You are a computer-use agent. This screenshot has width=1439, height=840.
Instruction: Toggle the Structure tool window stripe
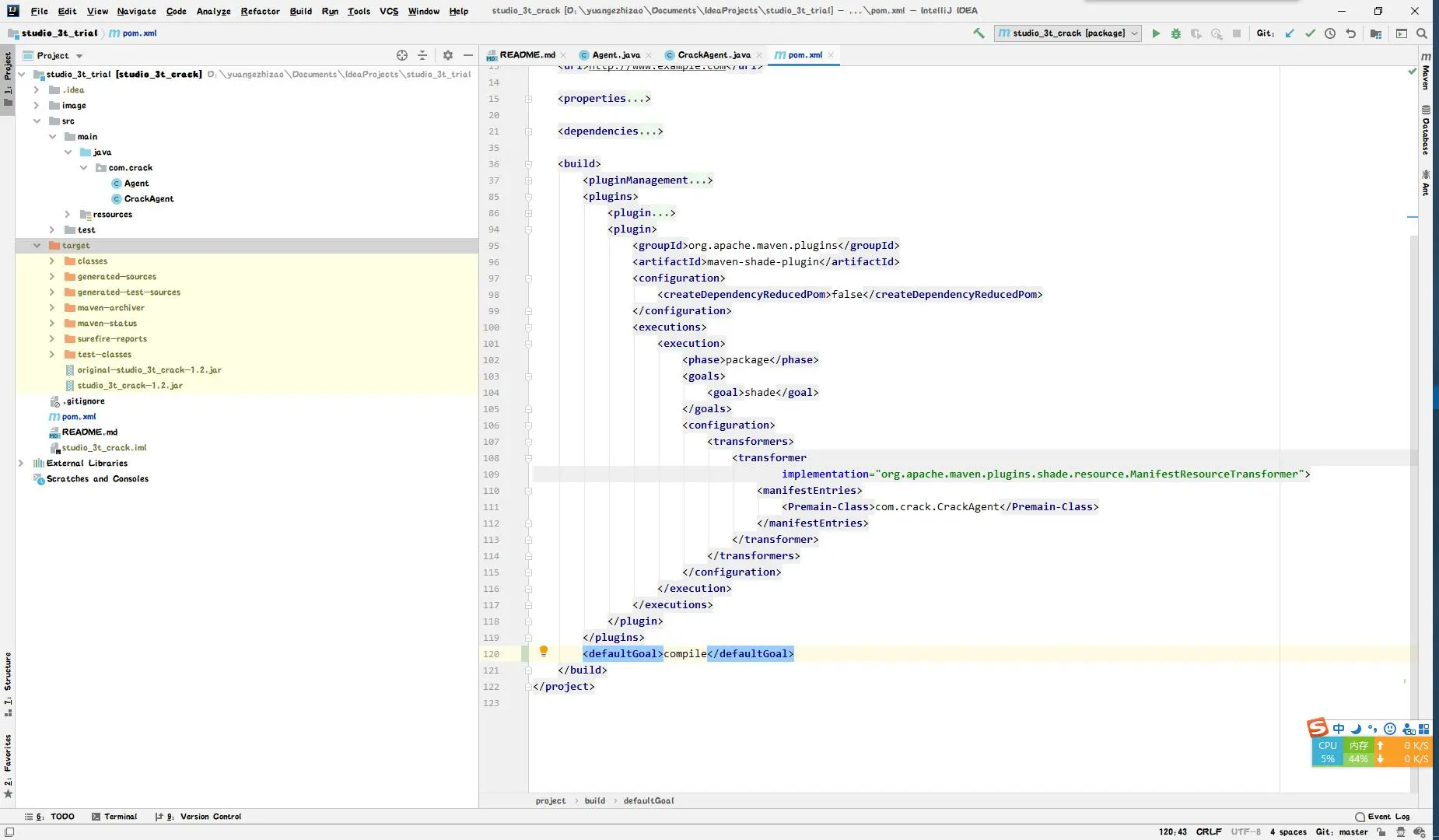point(8,684)
